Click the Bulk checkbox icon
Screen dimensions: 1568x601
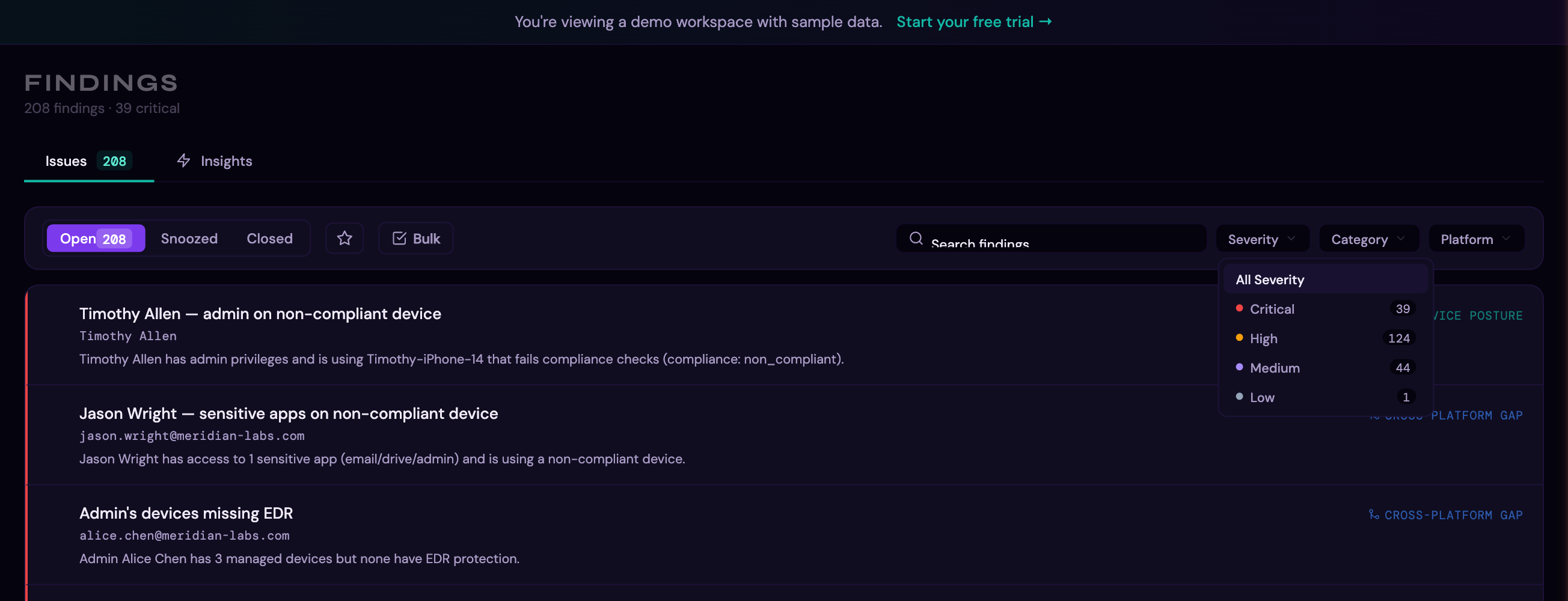[x=399, y=239]
